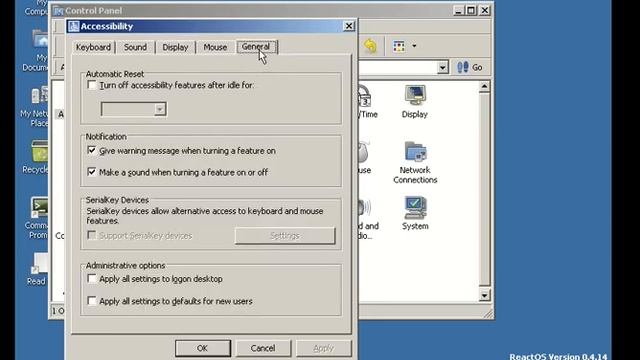Image resolution: width=640 pixels, height=360 pixels.
Task: Open Network Connections in Control Panel
Action: [x=415, y=162]
